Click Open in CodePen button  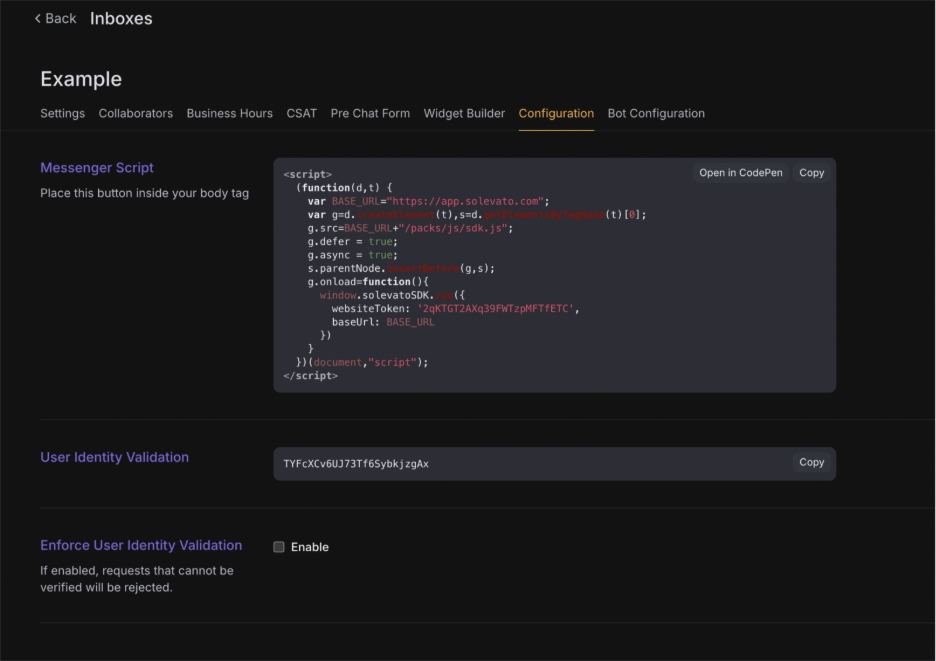741,173
